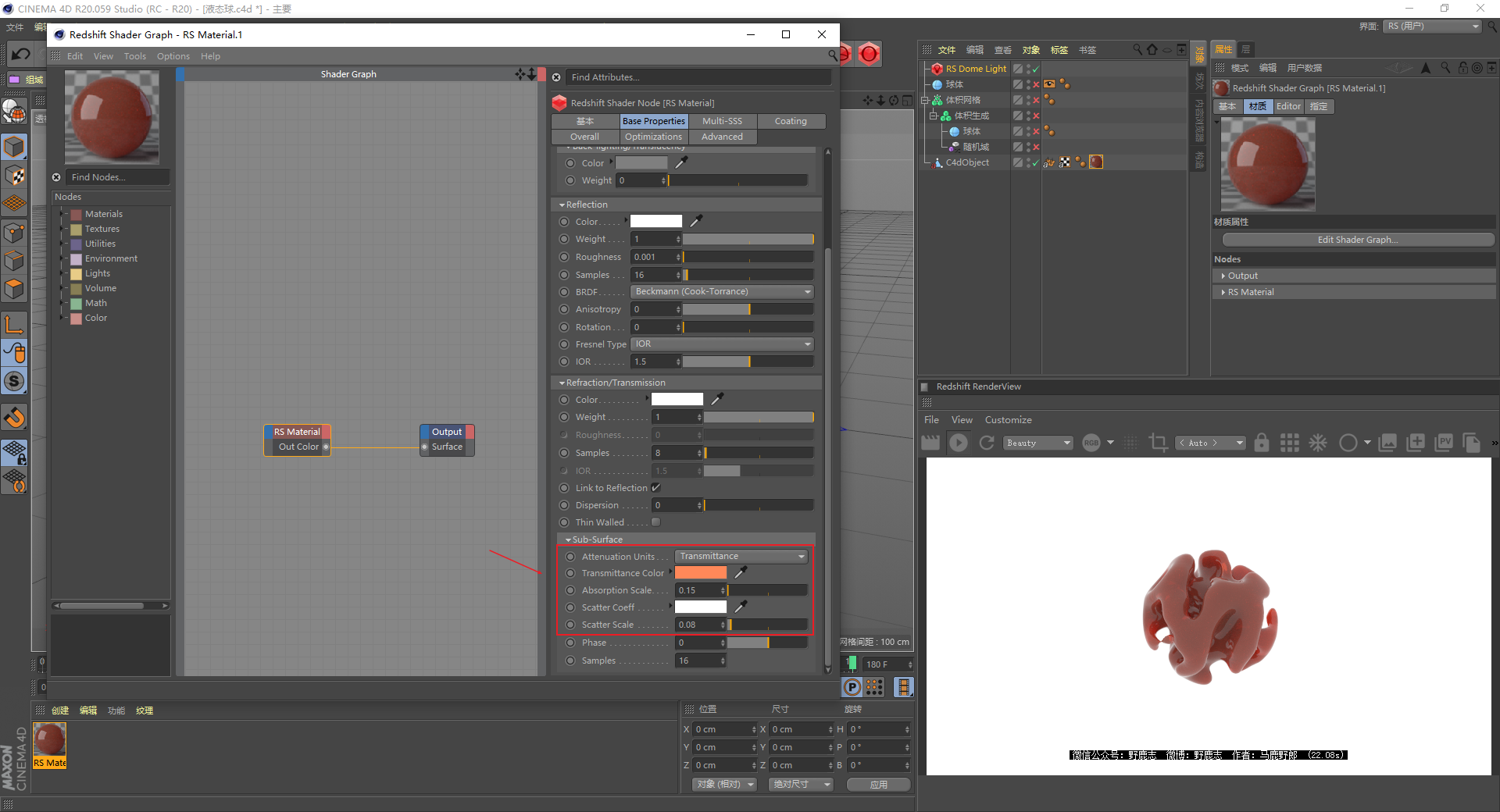
Task: Toggle bucket grid icon in RenderView
Action: click(x=1290, y=443)
